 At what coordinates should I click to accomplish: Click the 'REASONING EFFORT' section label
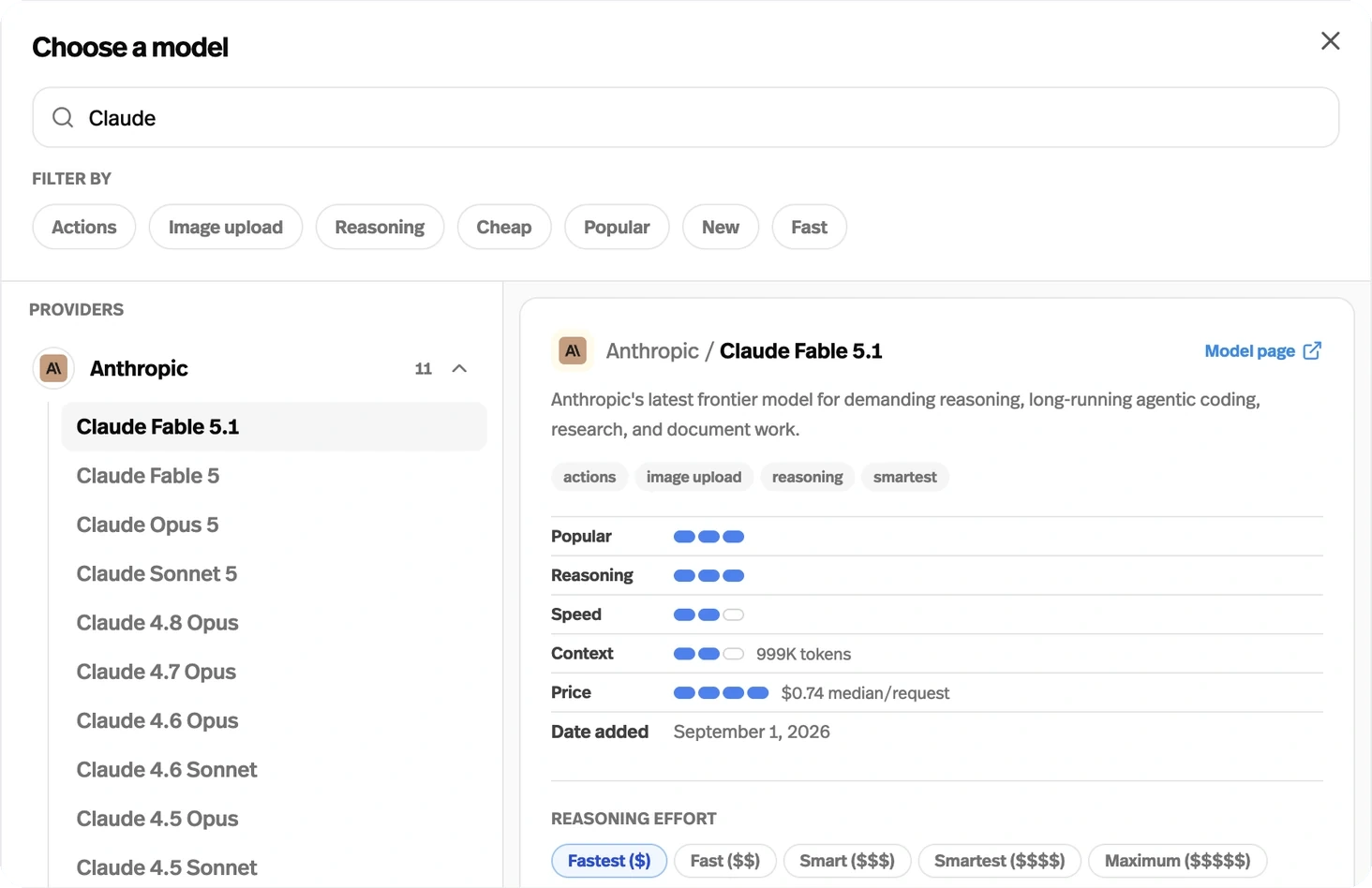point(634,819)
